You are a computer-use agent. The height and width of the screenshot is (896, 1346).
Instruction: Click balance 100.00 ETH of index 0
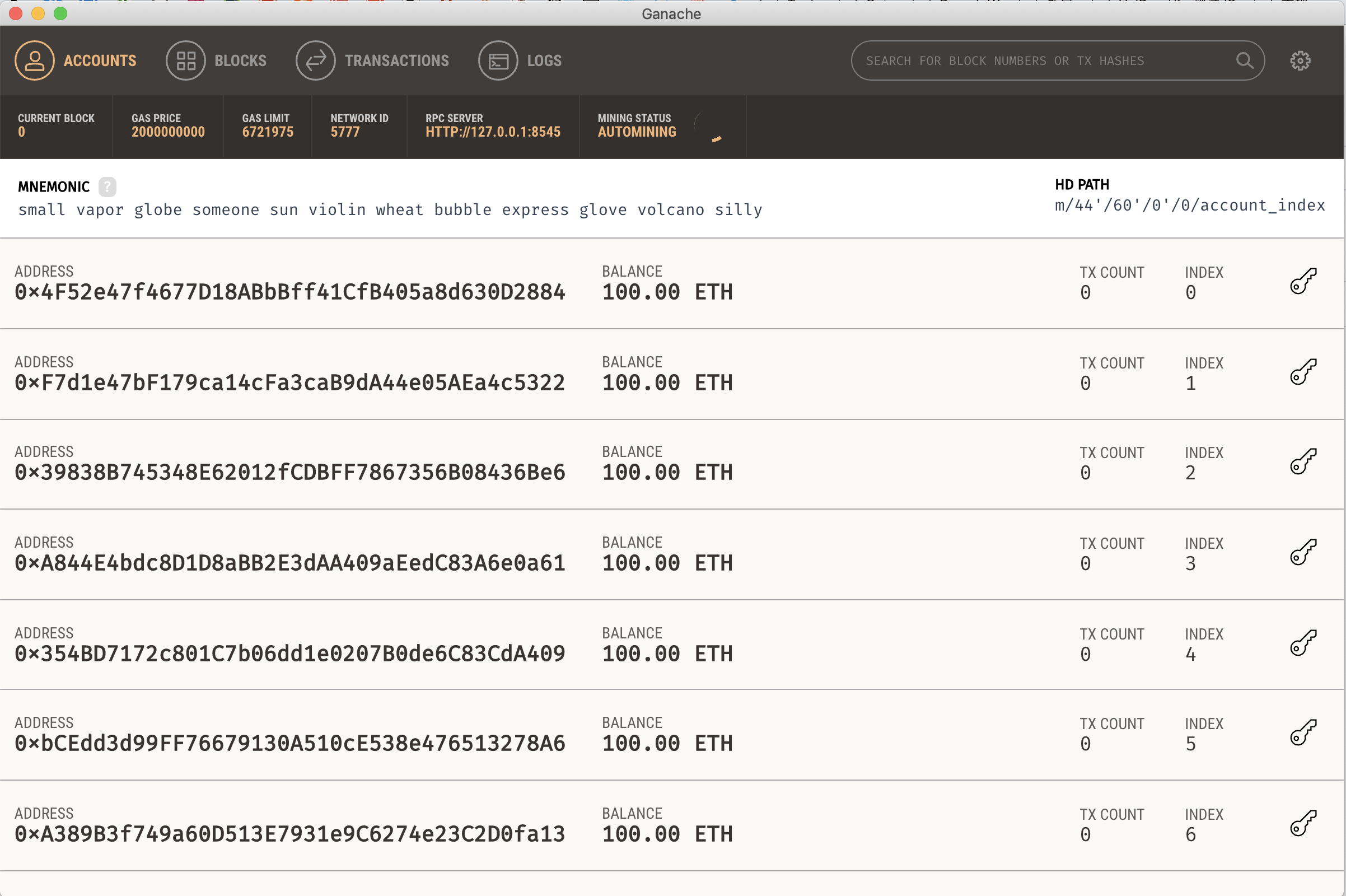click(x=667, y=292)
